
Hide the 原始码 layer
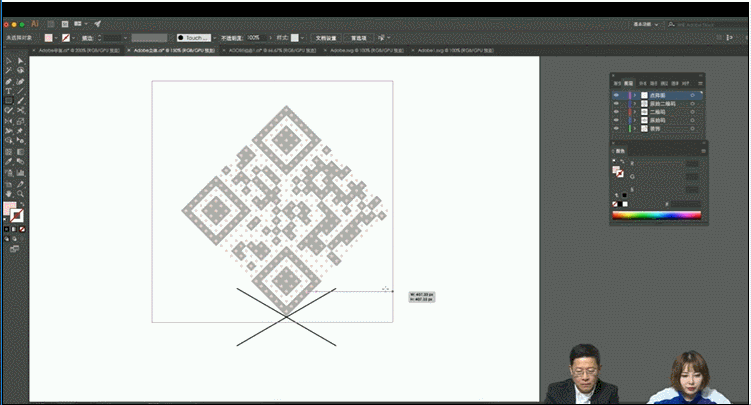point(616,120)
